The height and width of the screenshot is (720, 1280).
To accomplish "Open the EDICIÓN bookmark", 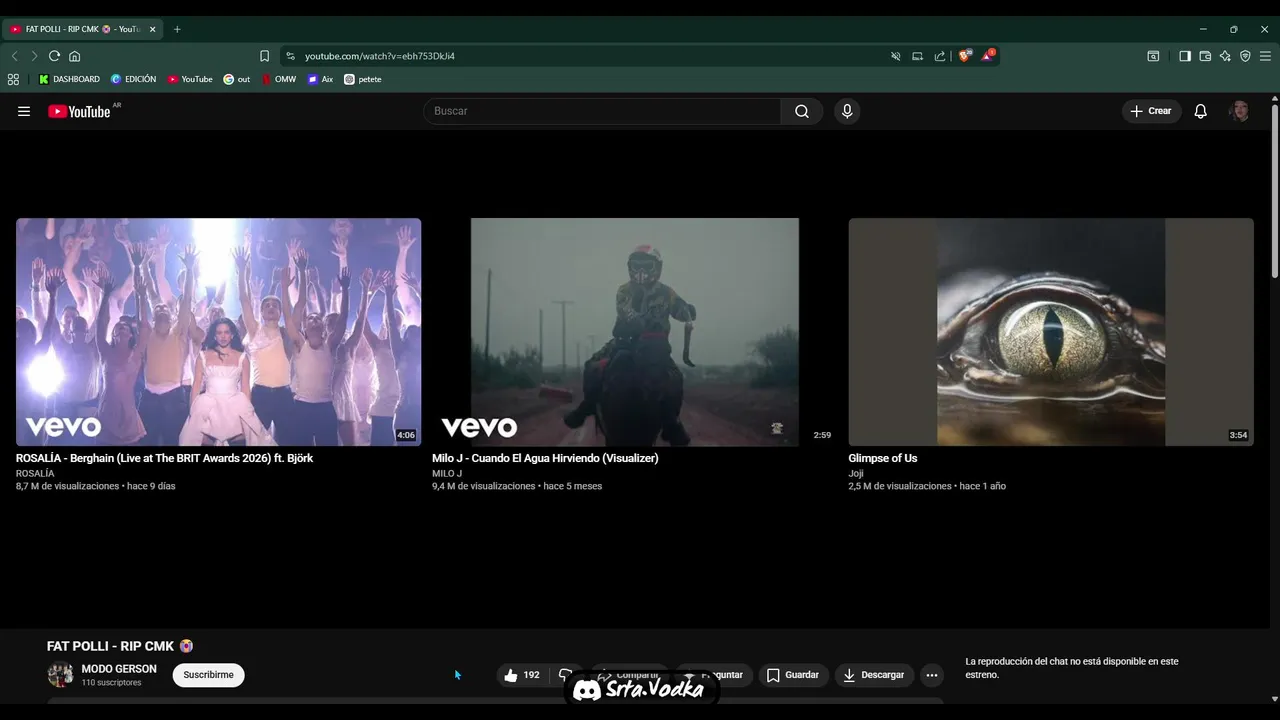I will (x=133, y=79).
